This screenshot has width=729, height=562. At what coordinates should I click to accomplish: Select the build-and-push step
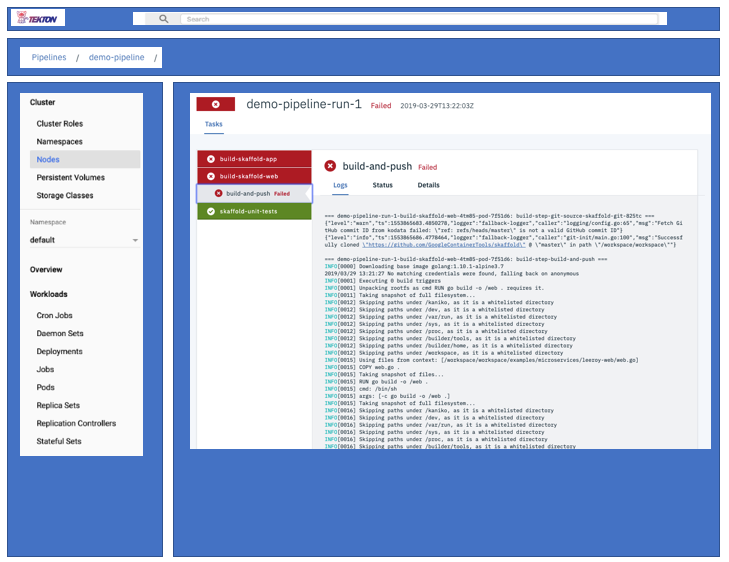[x=254, y=193]
